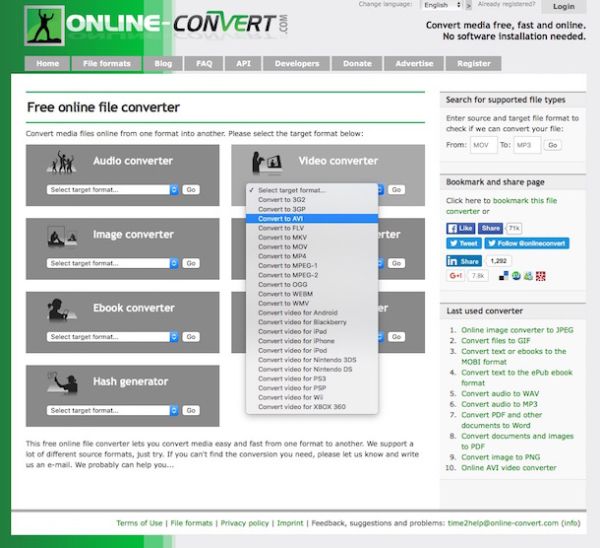This screenshot has height=548, width=600.
Task: Click the Facebook Like button
Action: (460, 228)
